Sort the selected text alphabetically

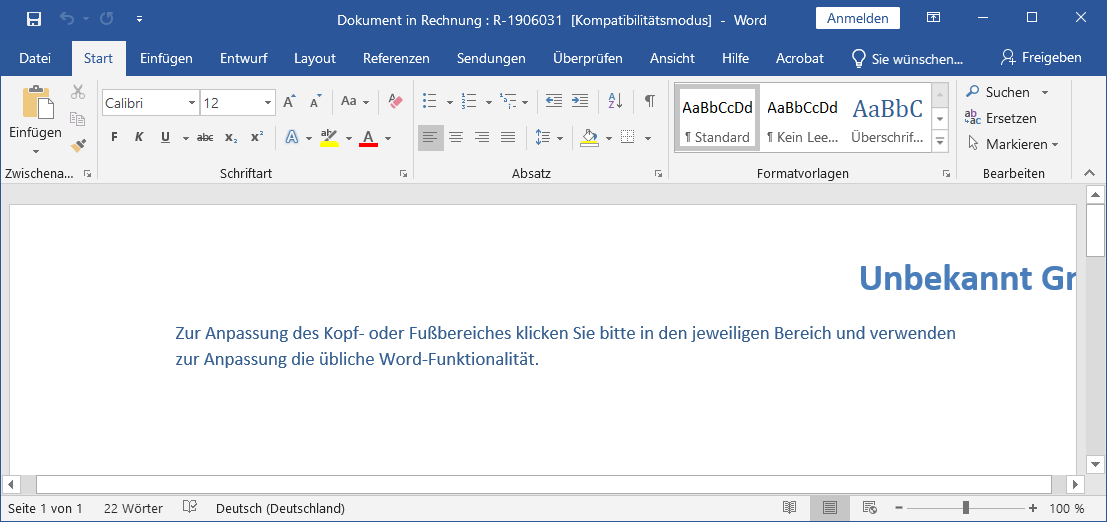[615, 101]
